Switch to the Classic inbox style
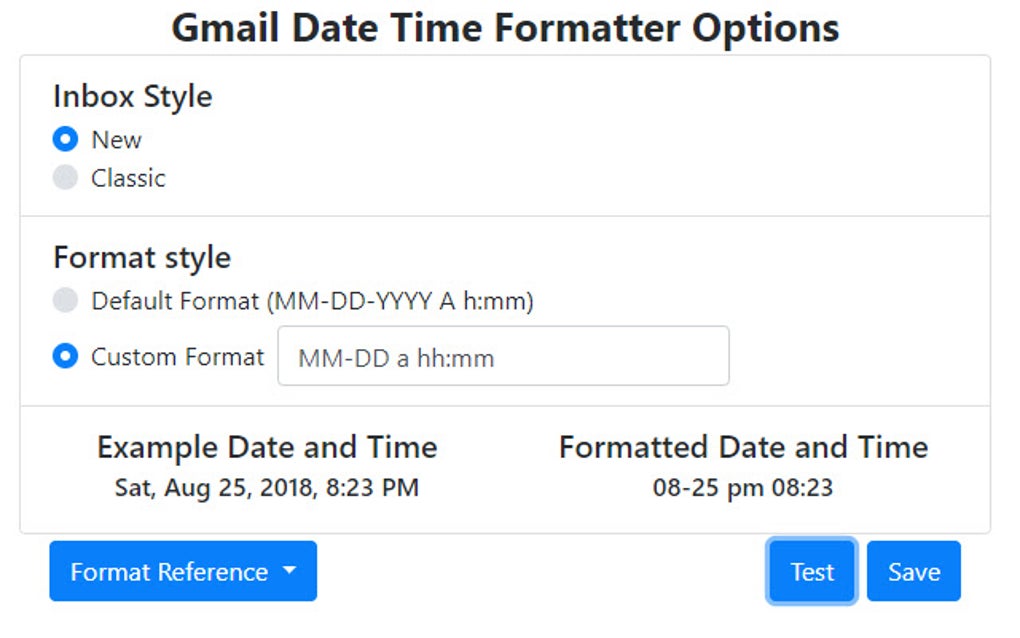This screenshot has height=638, width=1020. 65,177
